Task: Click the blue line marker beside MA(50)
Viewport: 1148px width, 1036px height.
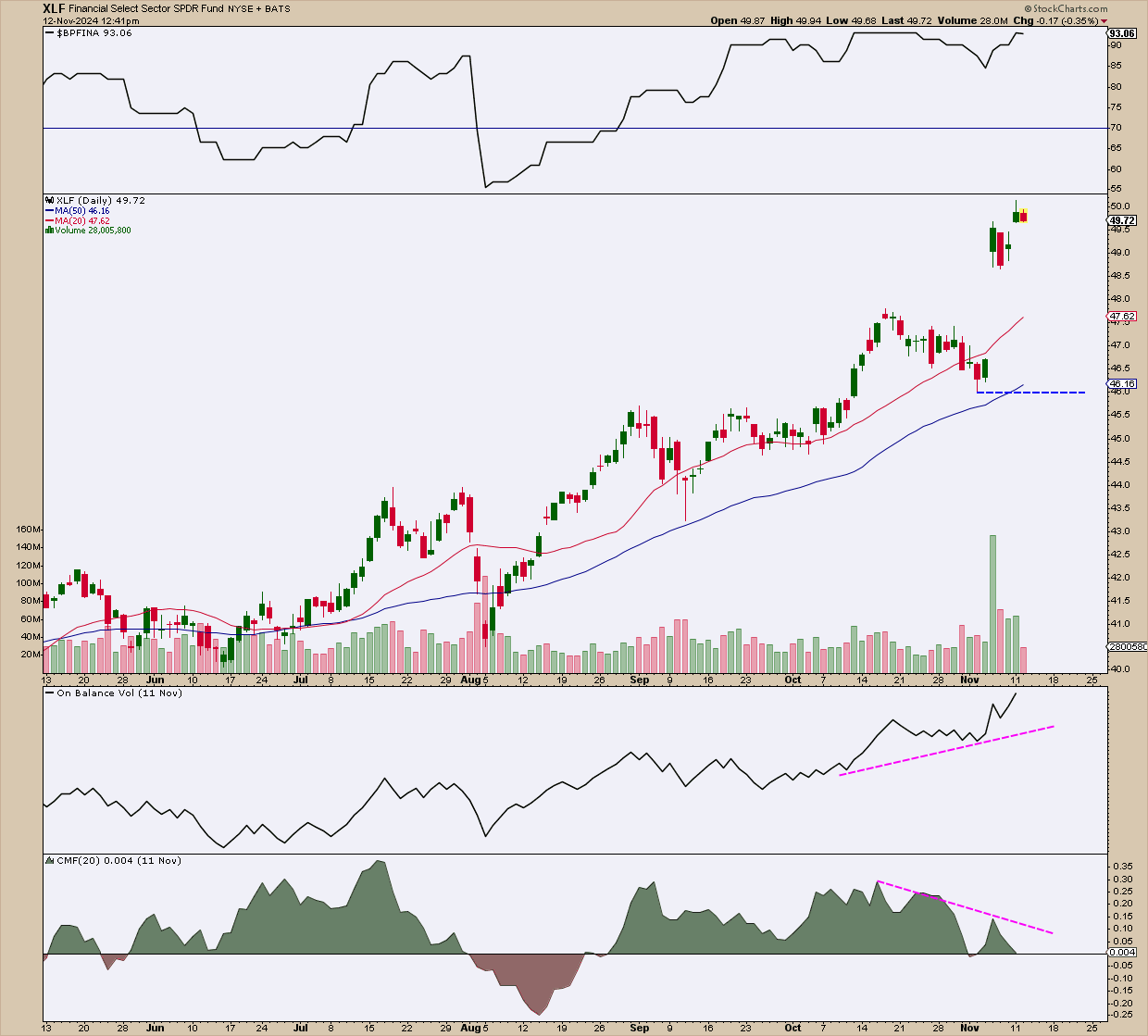Action: [49, 211]
